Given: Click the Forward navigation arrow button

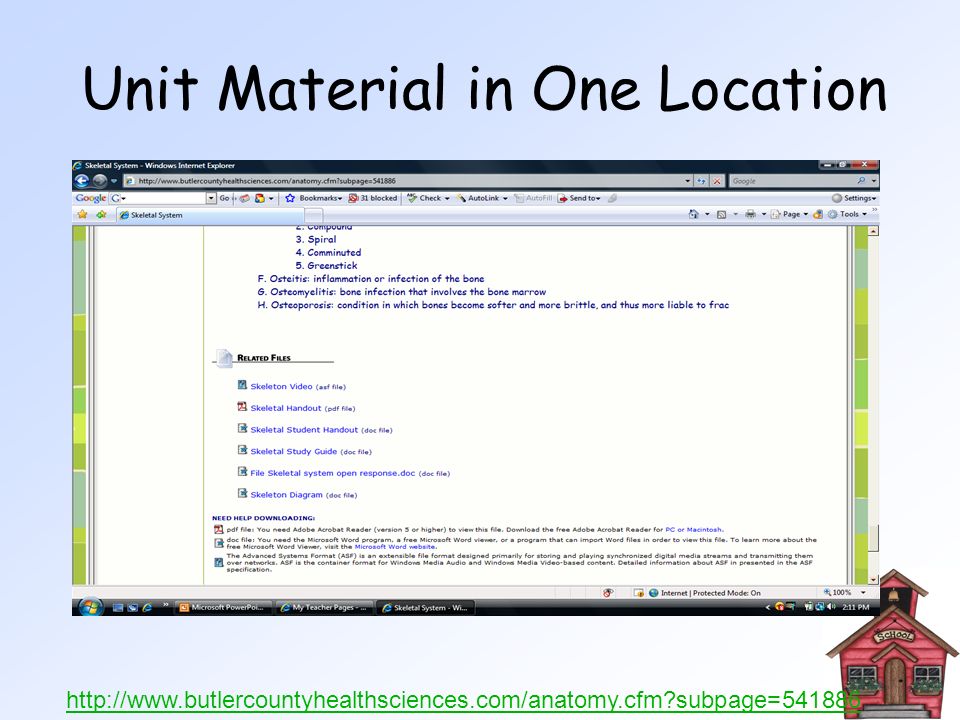Looking at the screenshot, I should [x=100, y=181].
